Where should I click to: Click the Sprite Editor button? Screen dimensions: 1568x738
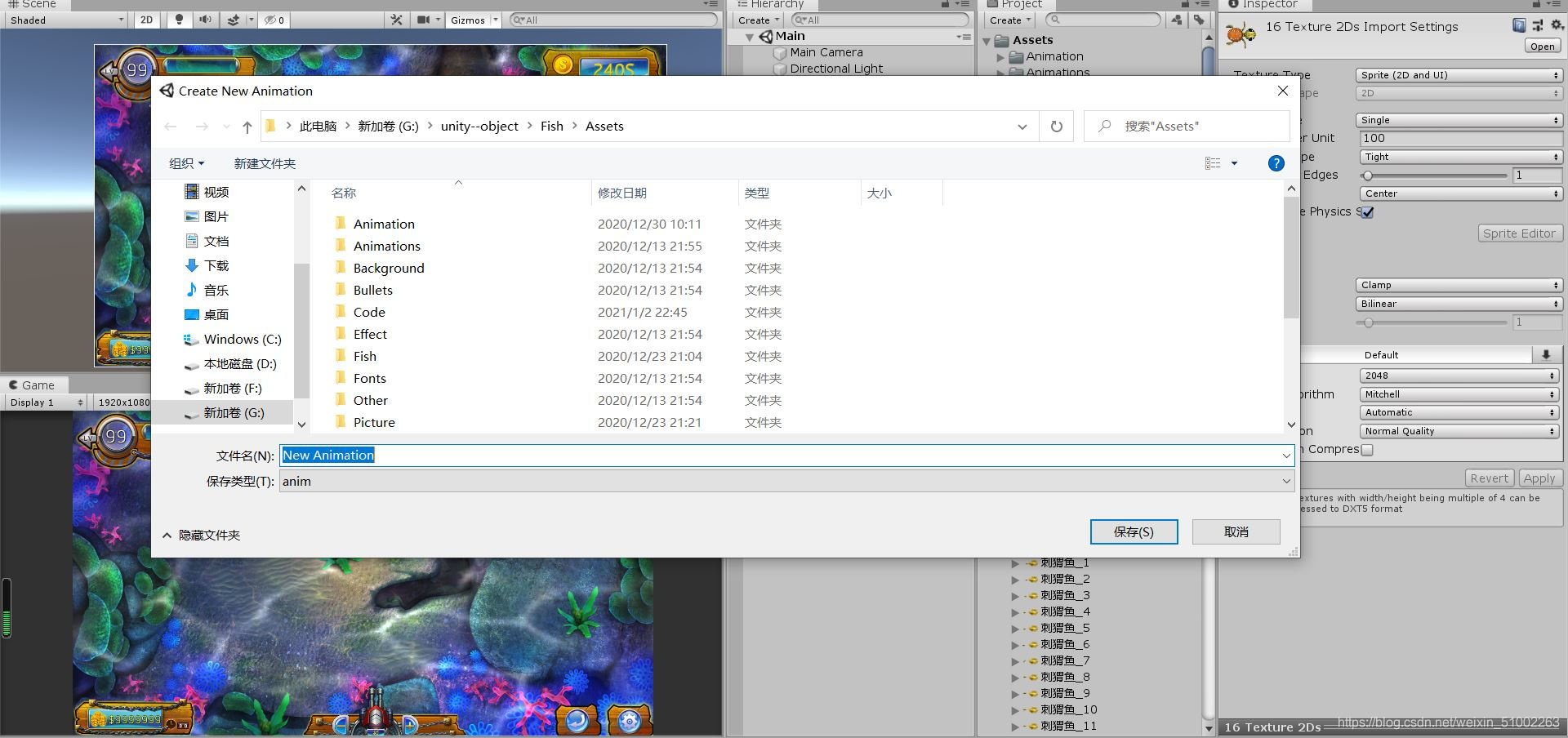1519,233
